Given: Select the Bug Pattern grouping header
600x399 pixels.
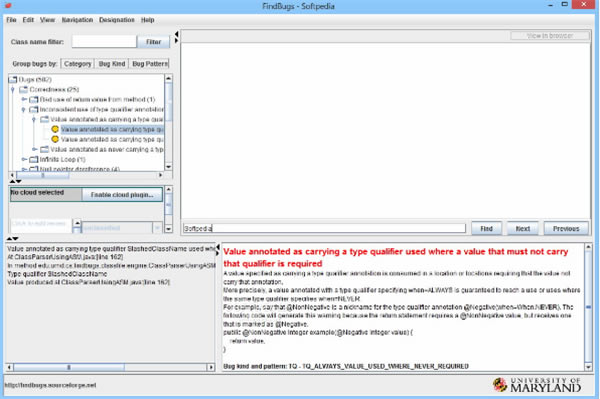Looking at the screenshot, I should pyautogui.click(x=150, y=64).
